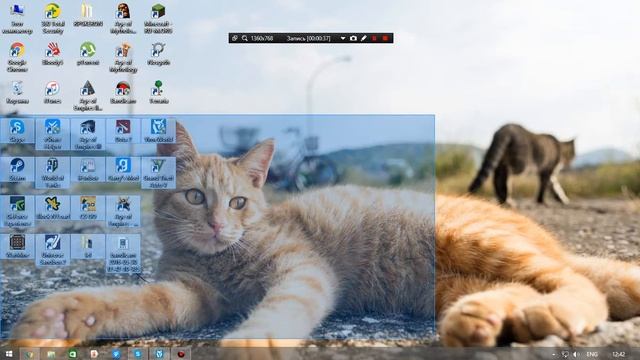Select the Dota 2 desktop shortcut
Image resolution: width=640 pixels, height=360 pixels.
click(123, 131)
